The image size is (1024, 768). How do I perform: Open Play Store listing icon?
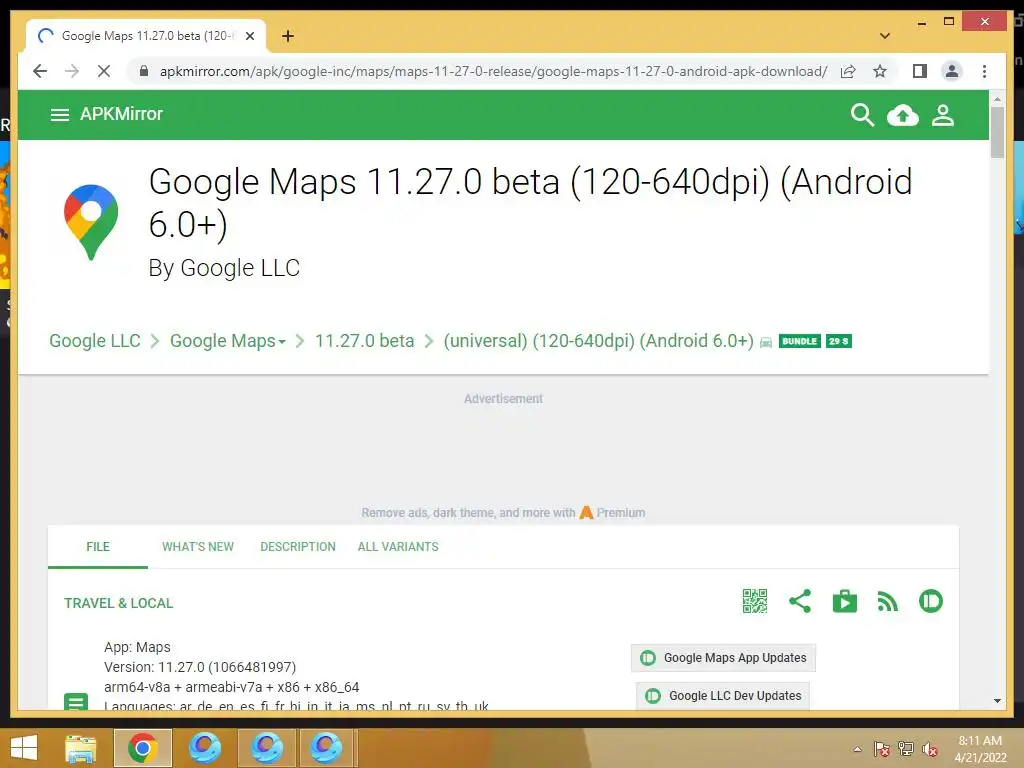pyautogui.click(x=844, y=601)
